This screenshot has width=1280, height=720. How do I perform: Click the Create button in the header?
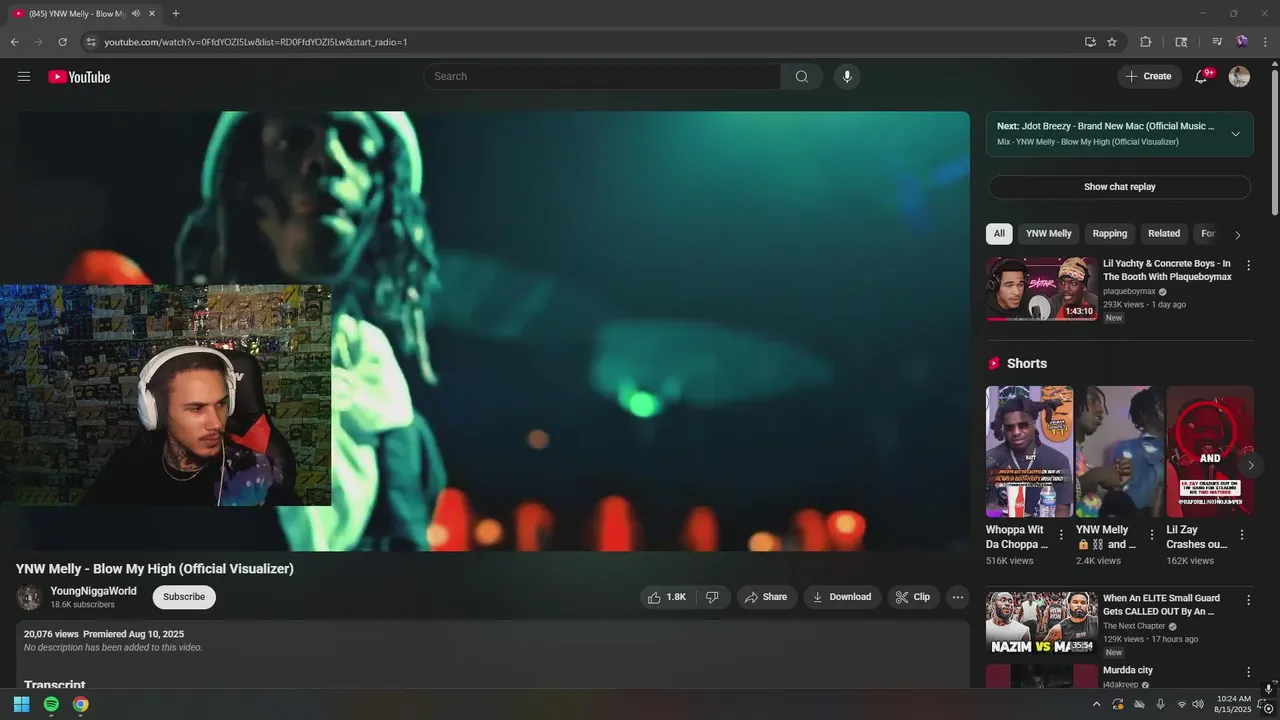click(x=1149, y=77)
